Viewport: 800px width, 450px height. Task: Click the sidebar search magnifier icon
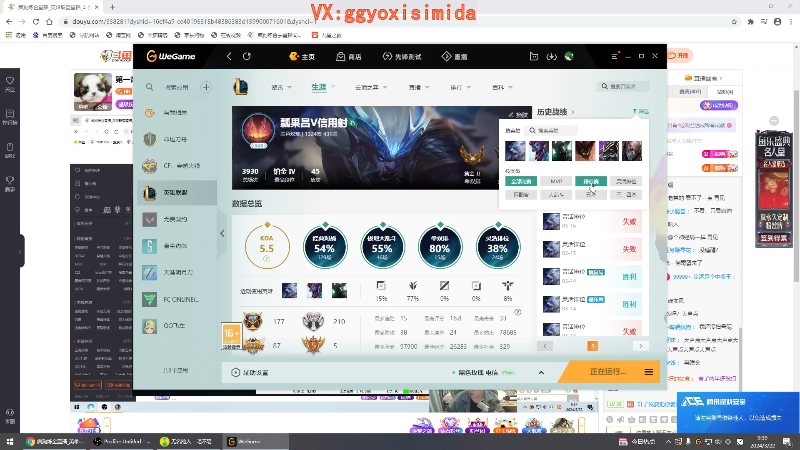pos(149,87)
